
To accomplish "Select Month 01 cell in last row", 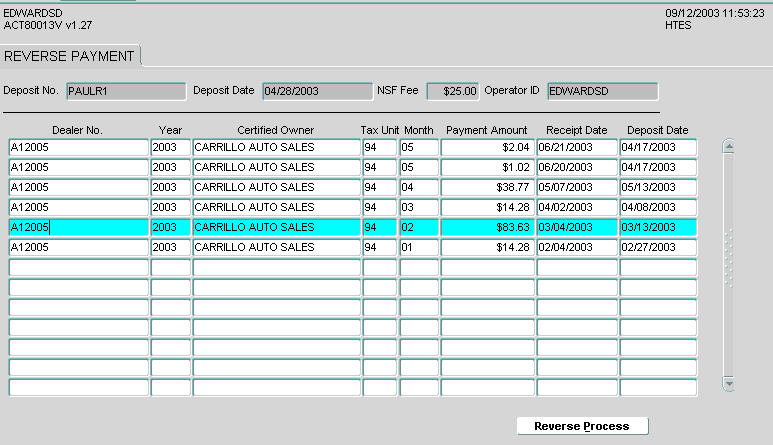I will 419,247.
